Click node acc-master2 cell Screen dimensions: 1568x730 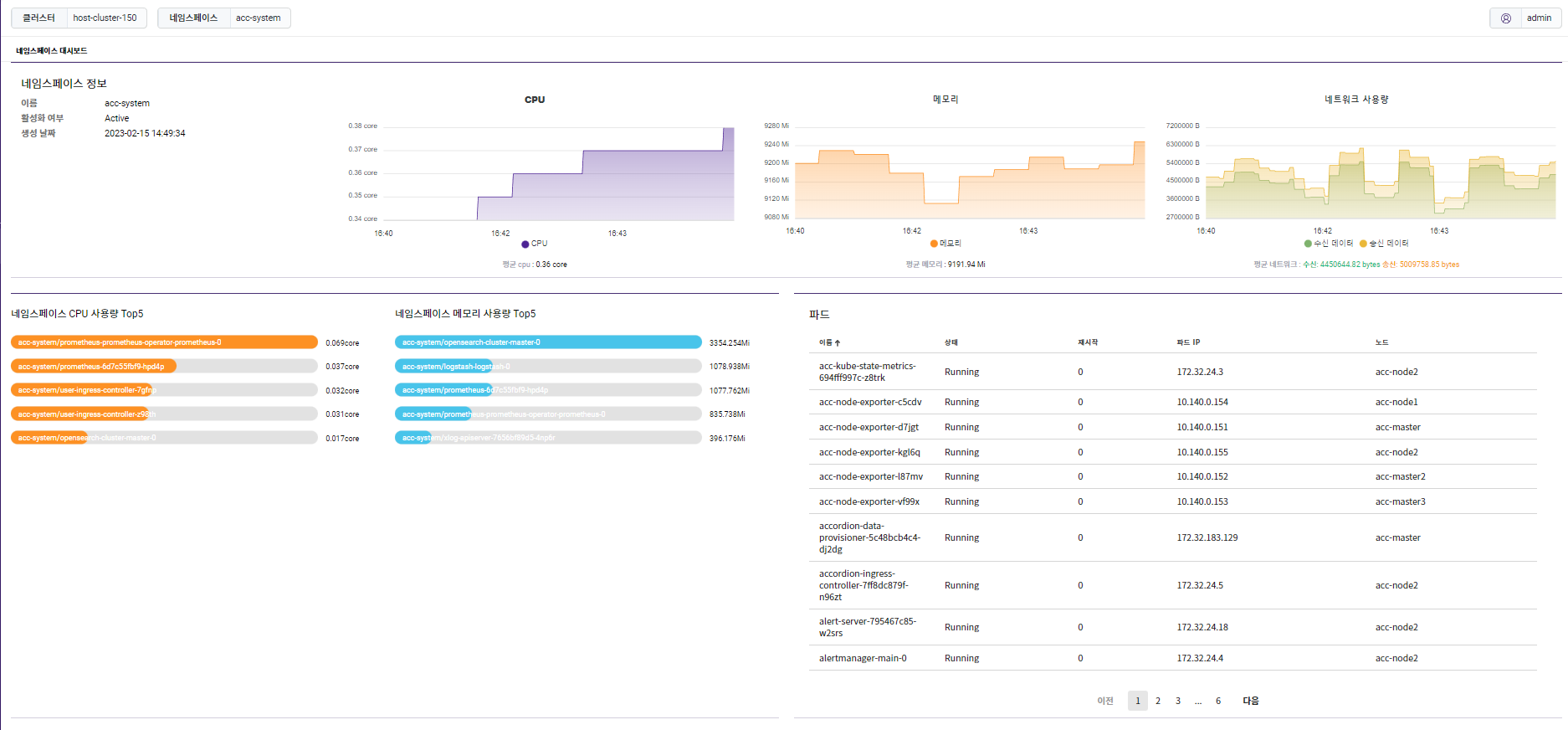point(1401,476)
